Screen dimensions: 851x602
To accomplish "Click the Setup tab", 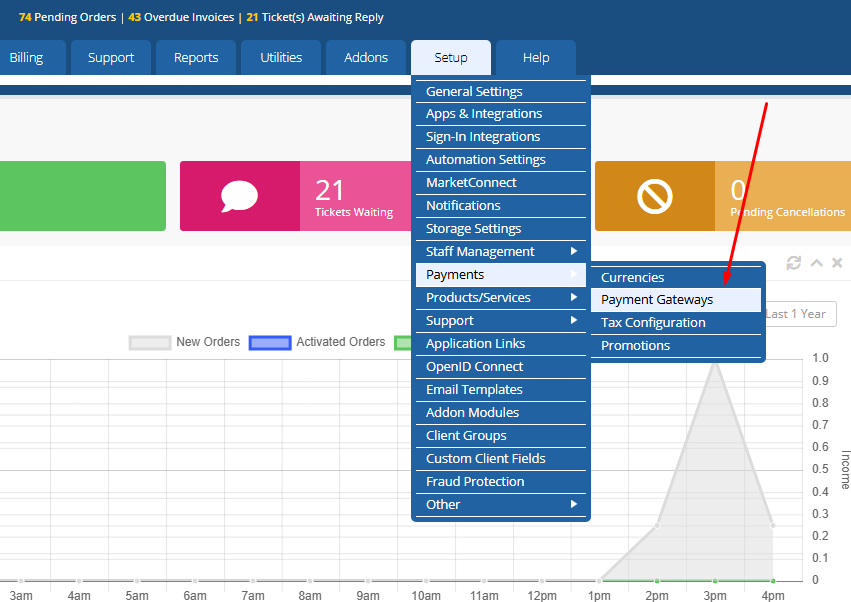I will pyautogui.click(x=451, y=58).
